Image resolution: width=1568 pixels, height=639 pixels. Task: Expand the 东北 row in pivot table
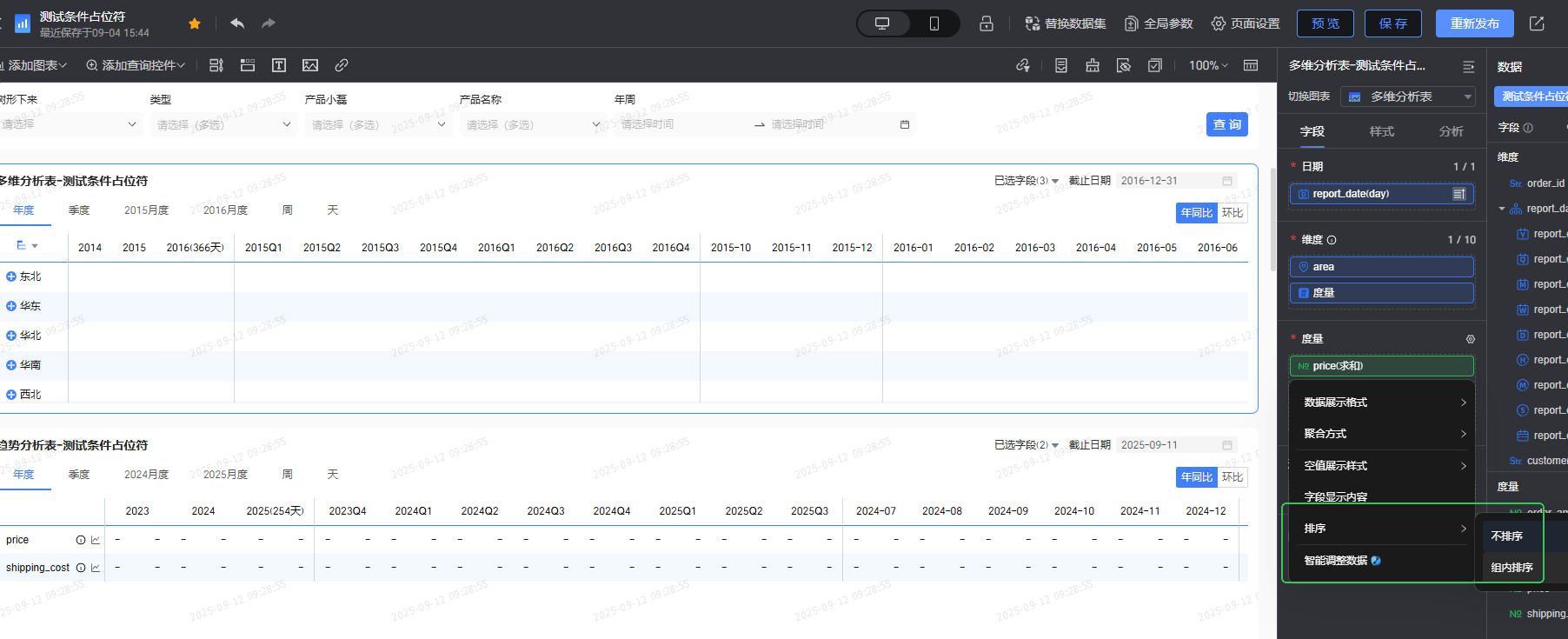pyautogui.click(x=11, y=276)
